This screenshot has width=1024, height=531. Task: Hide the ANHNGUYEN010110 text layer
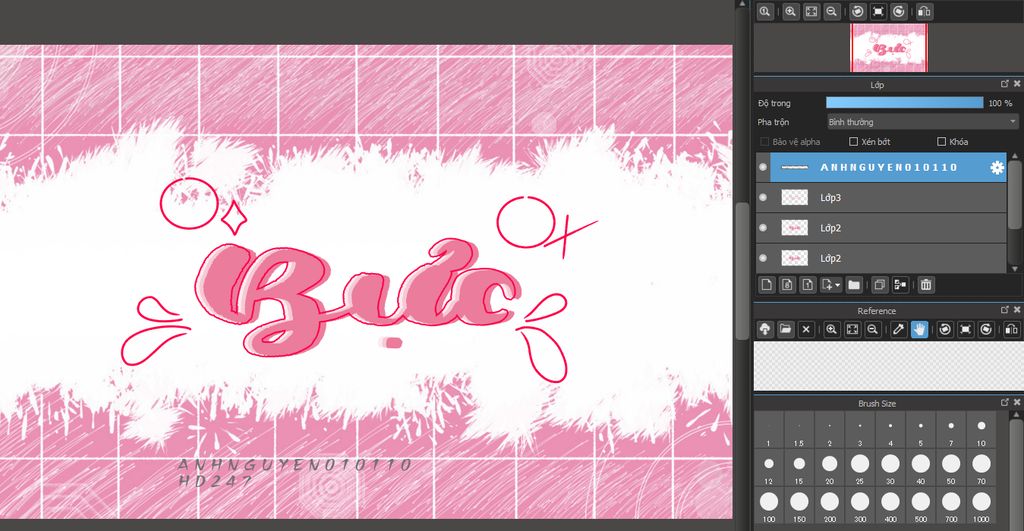(x=763, y=167)
